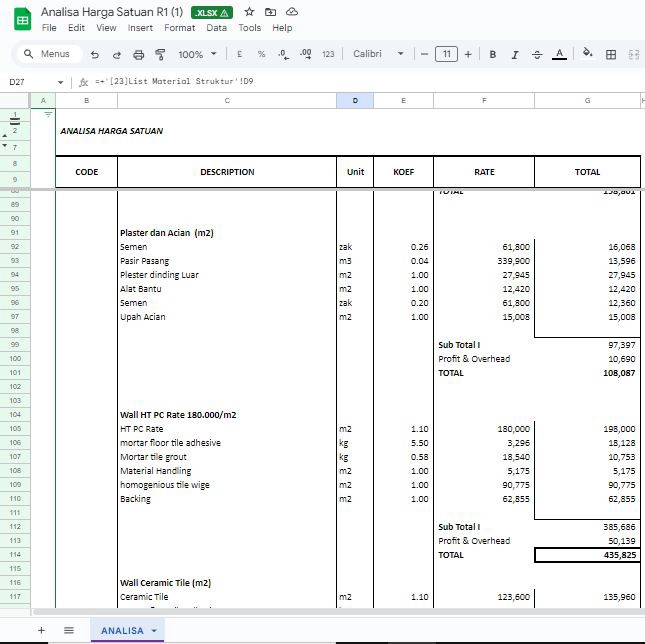The image size is (645, 644).
Task: Search the Menus box
Action: pos(49,54)
